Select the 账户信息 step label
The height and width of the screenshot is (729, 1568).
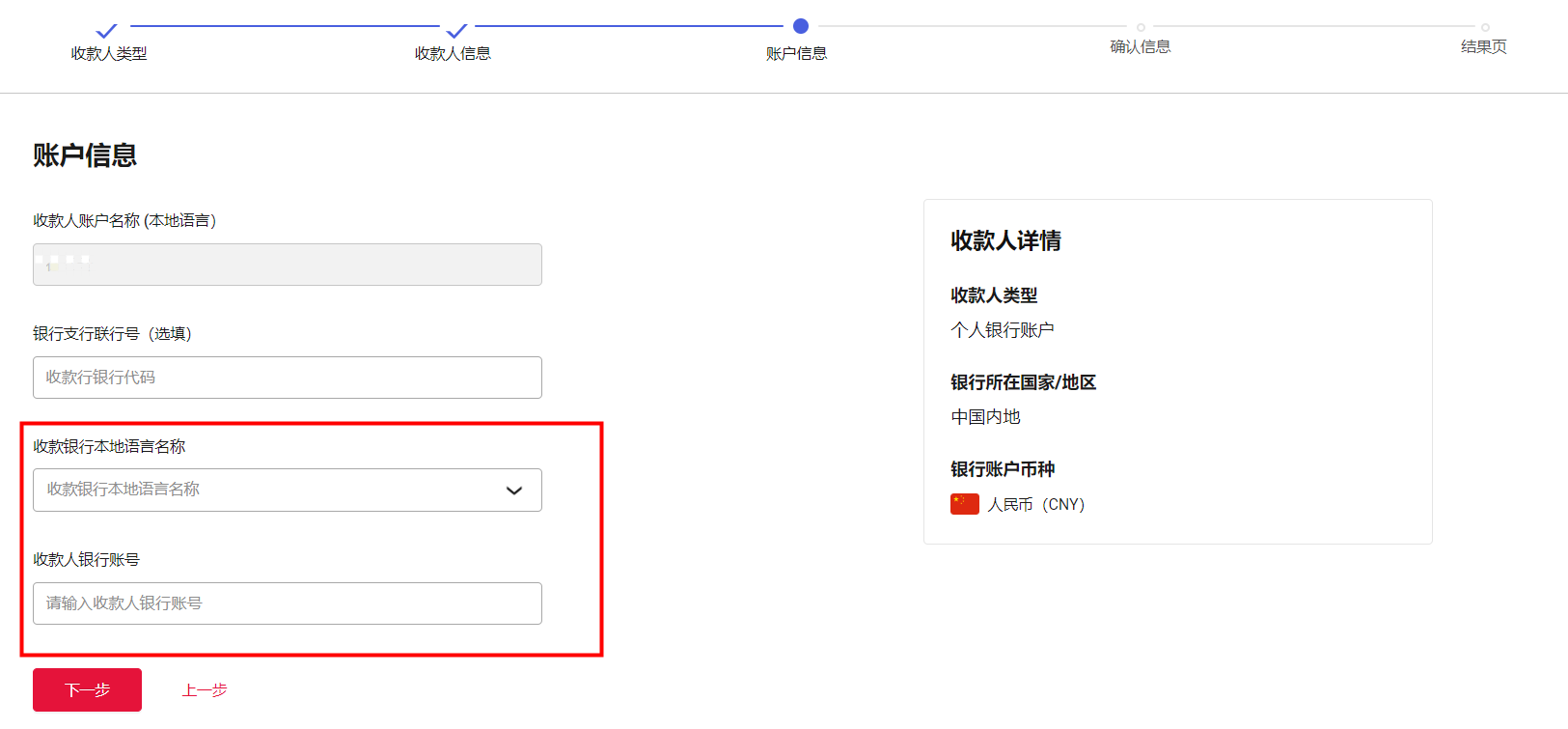coord(796,54)
